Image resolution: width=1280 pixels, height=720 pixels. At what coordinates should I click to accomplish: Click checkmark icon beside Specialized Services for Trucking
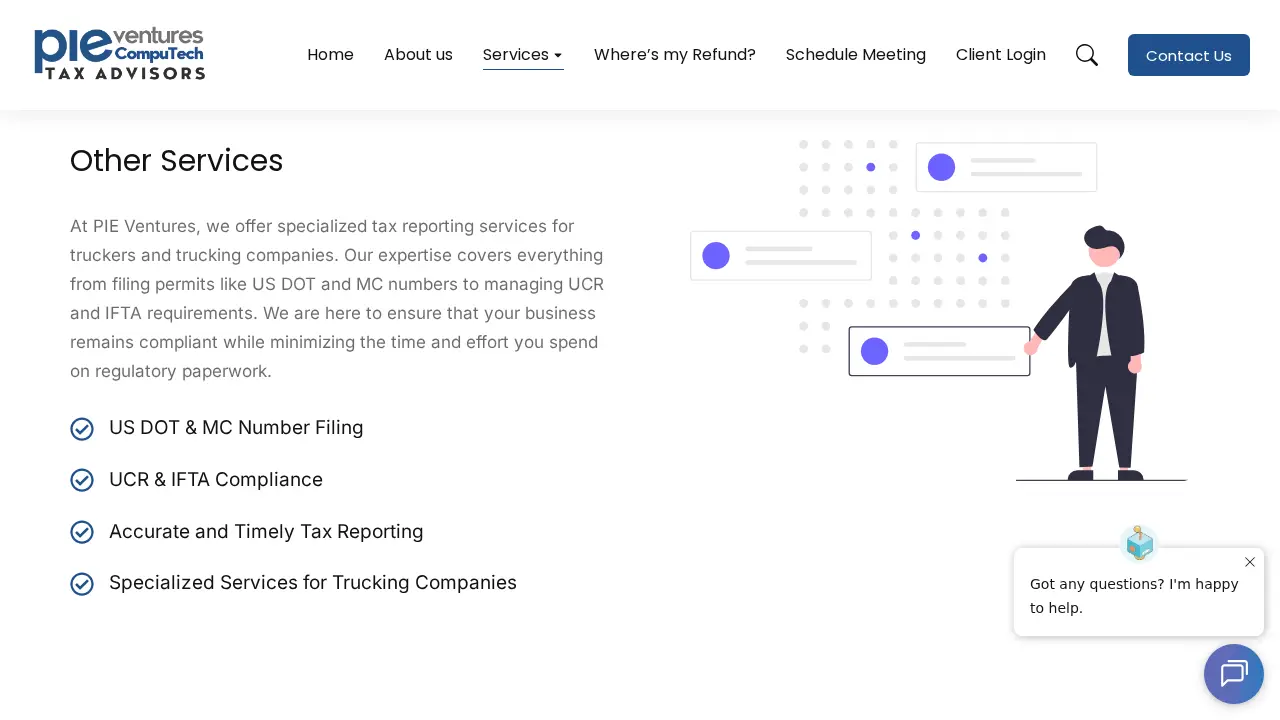click(82, 584)
